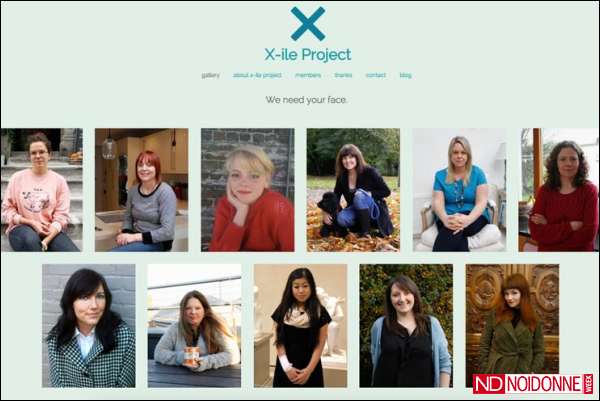600x401 pixels.
Task: Open portrait of curly-haired woman, arms crossed
Action: (559, 190)
